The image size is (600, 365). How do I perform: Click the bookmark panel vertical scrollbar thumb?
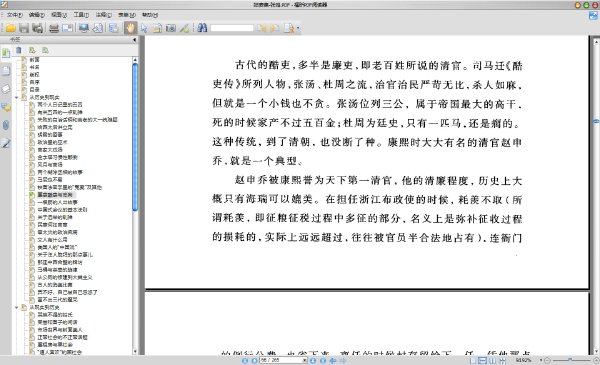[x=135, y=137]
